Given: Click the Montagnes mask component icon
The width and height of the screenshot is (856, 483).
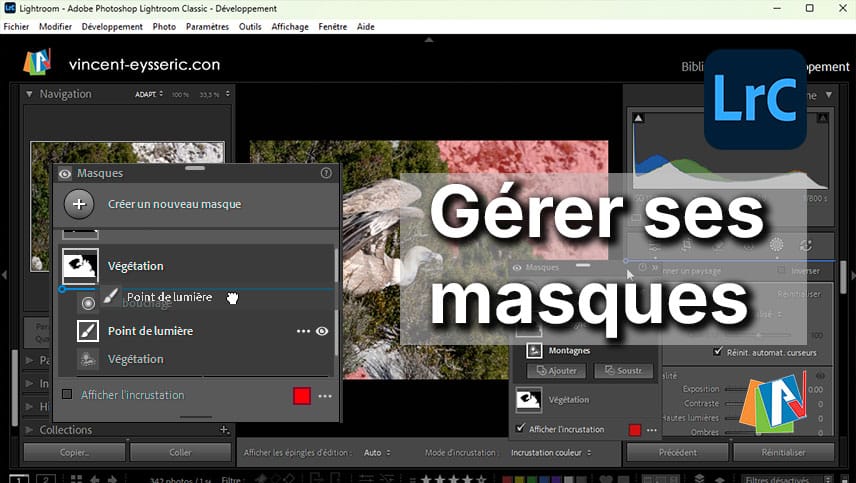Looking at the screenshot, I should pos(533,350).
